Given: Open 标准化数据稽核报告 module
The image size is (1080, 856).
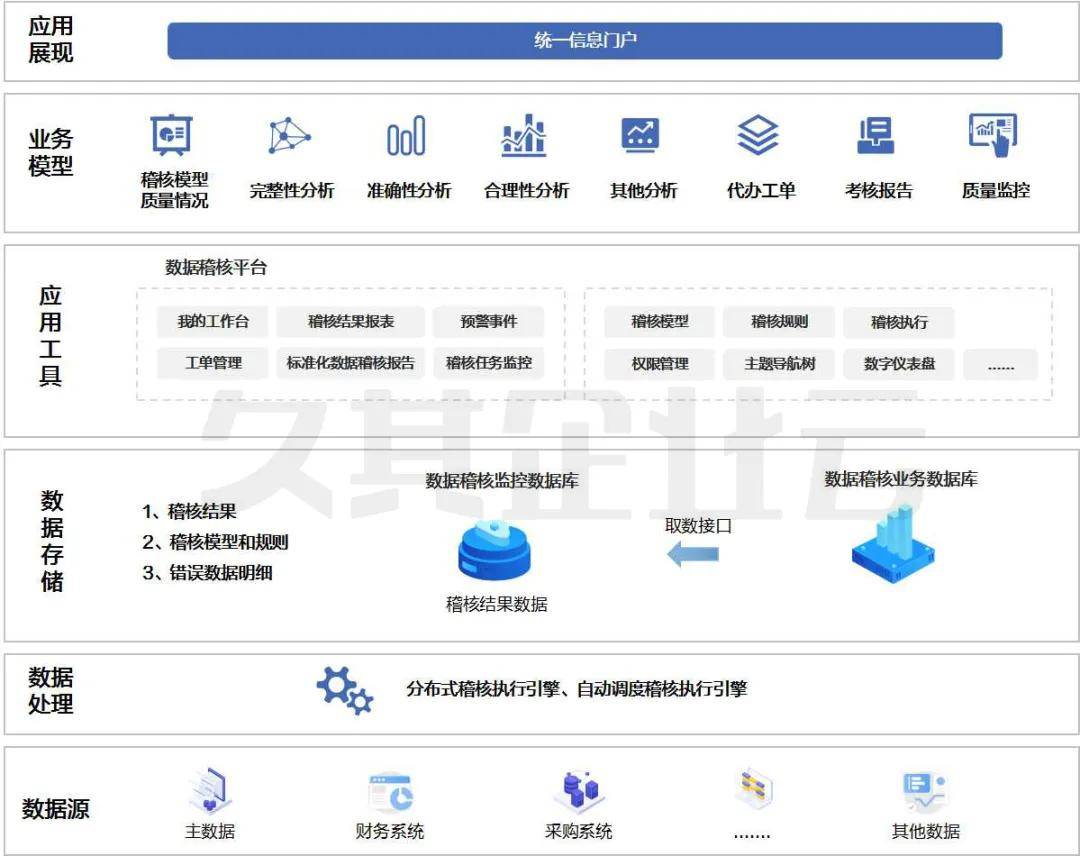Looking at the screenshot, I should [x=351, y=363].
